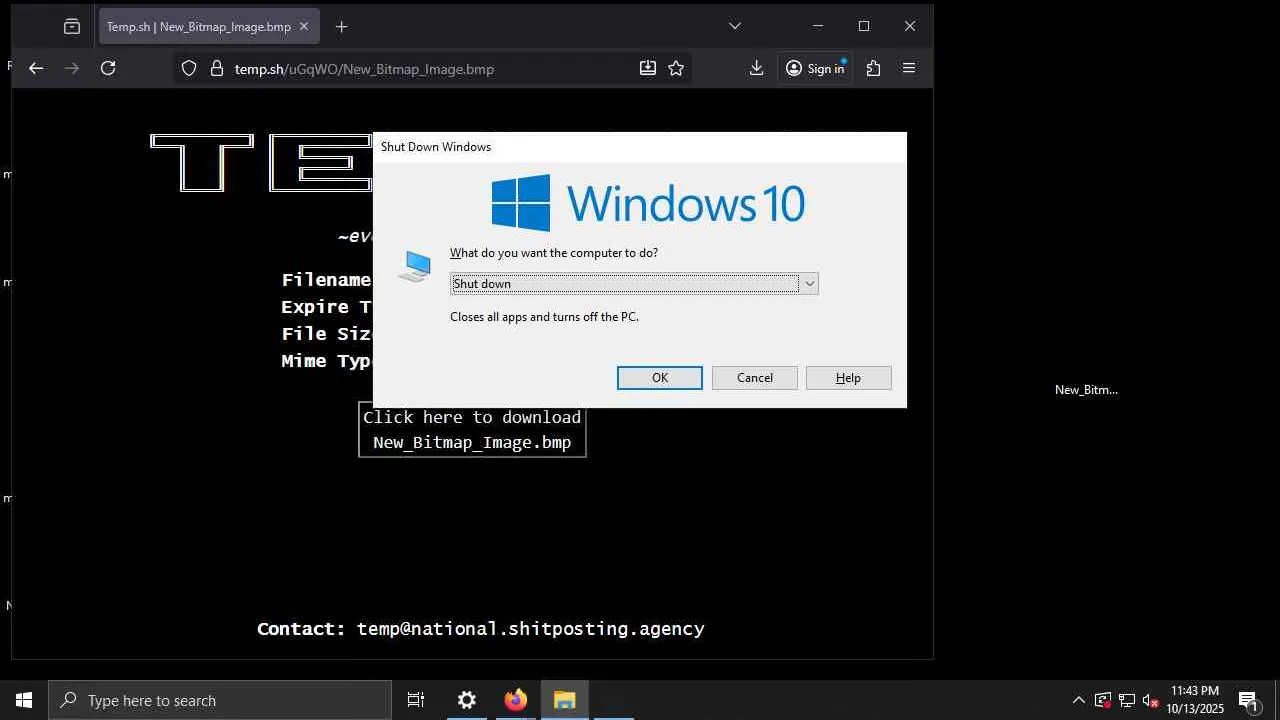Image resolution: width=1280 pixels, height=720 pixels.
Task: Select the New_Bitm... desktop file
Action: coord(1086,390)
